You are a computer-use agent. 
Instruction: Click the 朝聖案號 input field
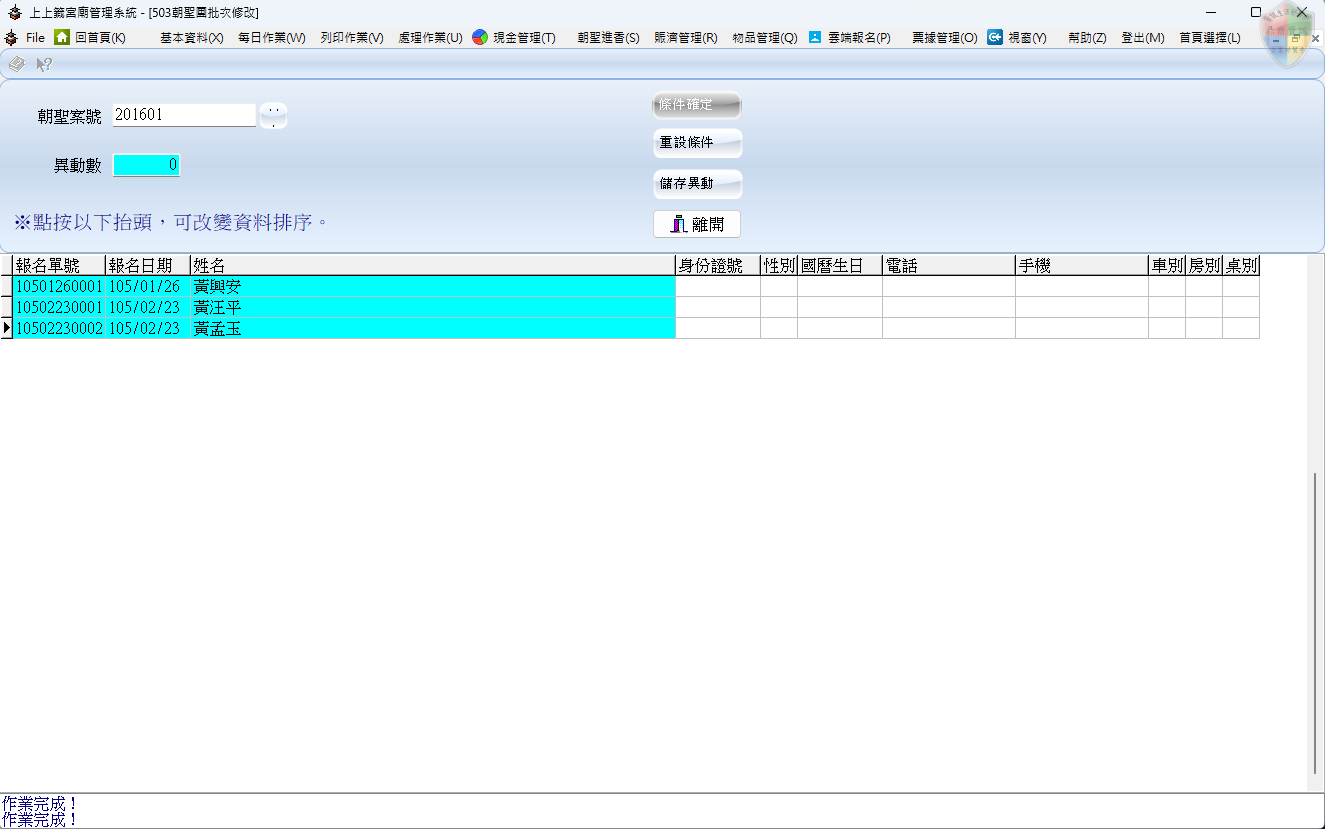(x=184, y=115)
